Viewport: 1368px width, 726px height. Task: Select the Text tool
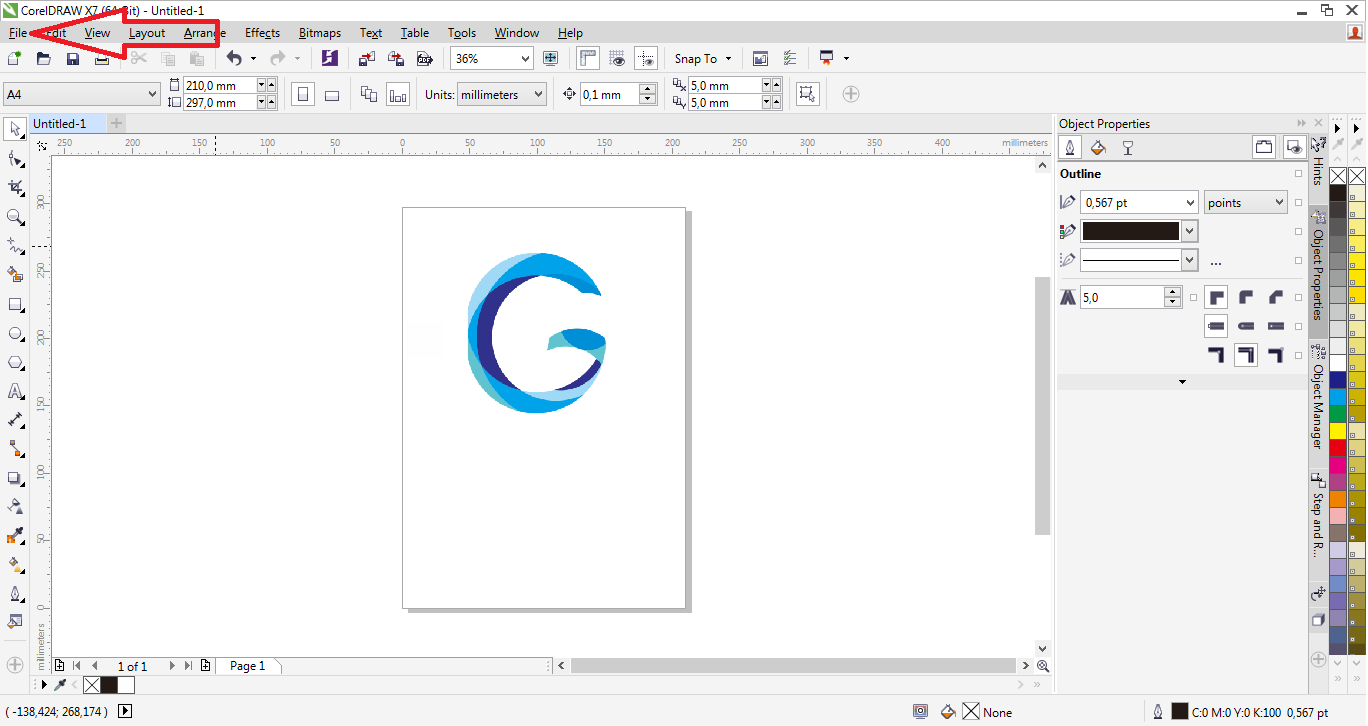14,391
